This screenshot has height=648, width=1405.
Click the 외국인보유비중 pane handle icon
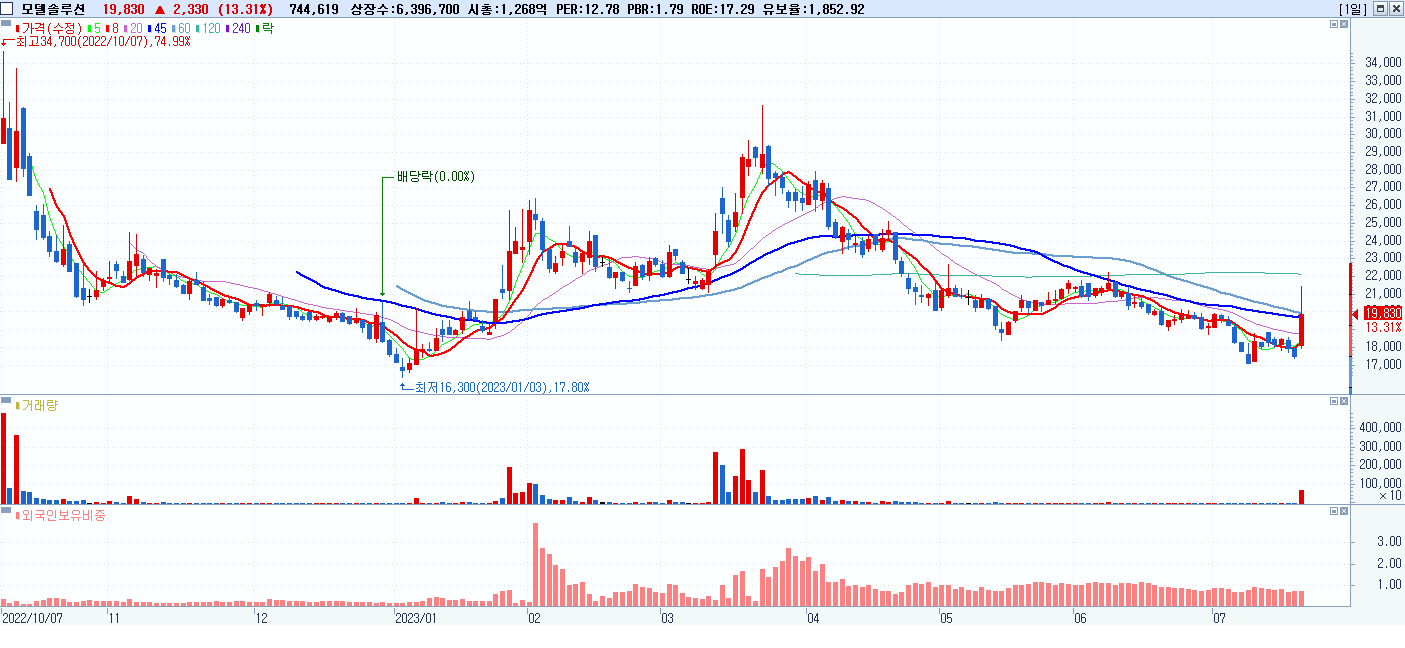6,511
